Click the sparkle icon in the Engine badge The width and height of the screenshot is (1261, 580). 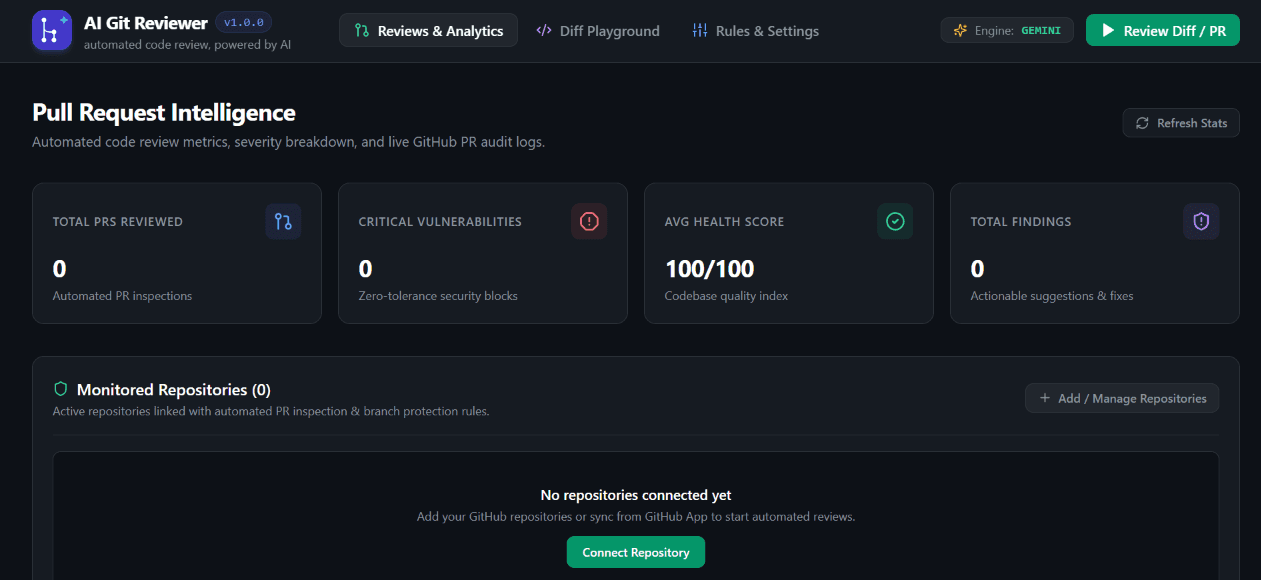[960, 31]
